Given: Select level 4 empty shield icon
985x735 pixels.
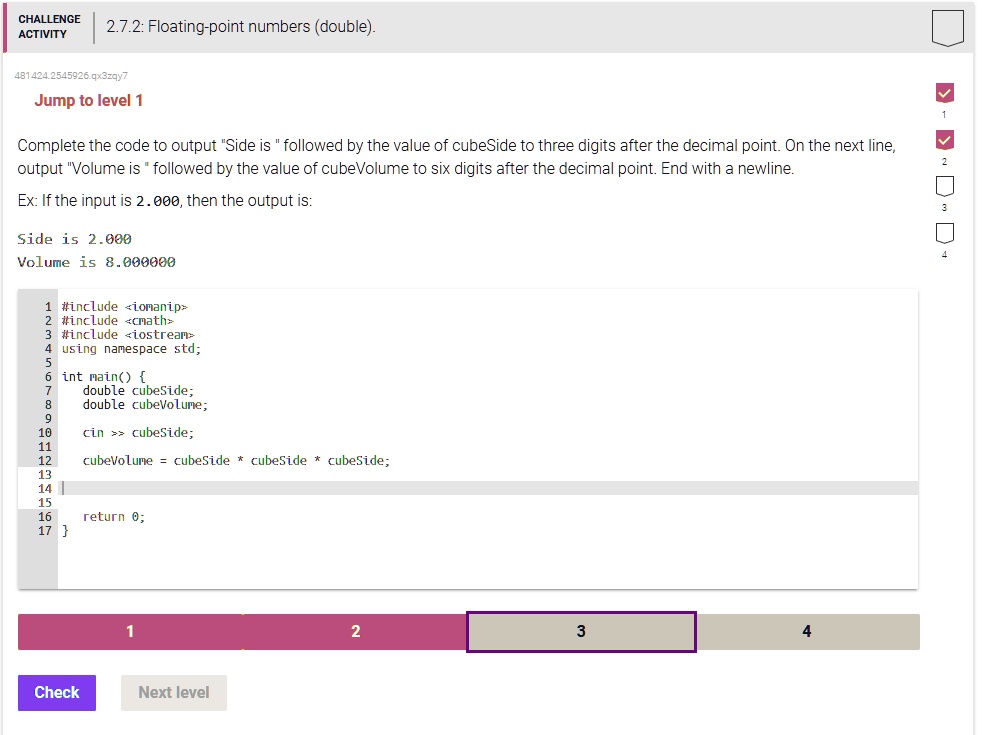Looking at the screenshot, I should (944, 232).
